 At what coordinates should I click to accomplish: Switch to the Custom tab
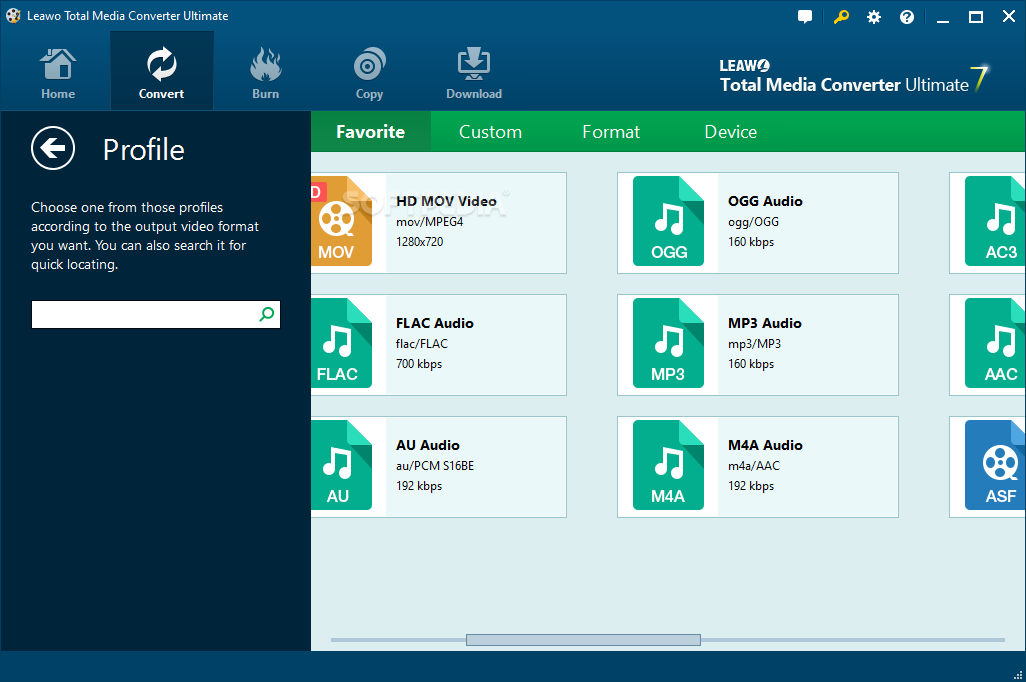click(490, 132)
